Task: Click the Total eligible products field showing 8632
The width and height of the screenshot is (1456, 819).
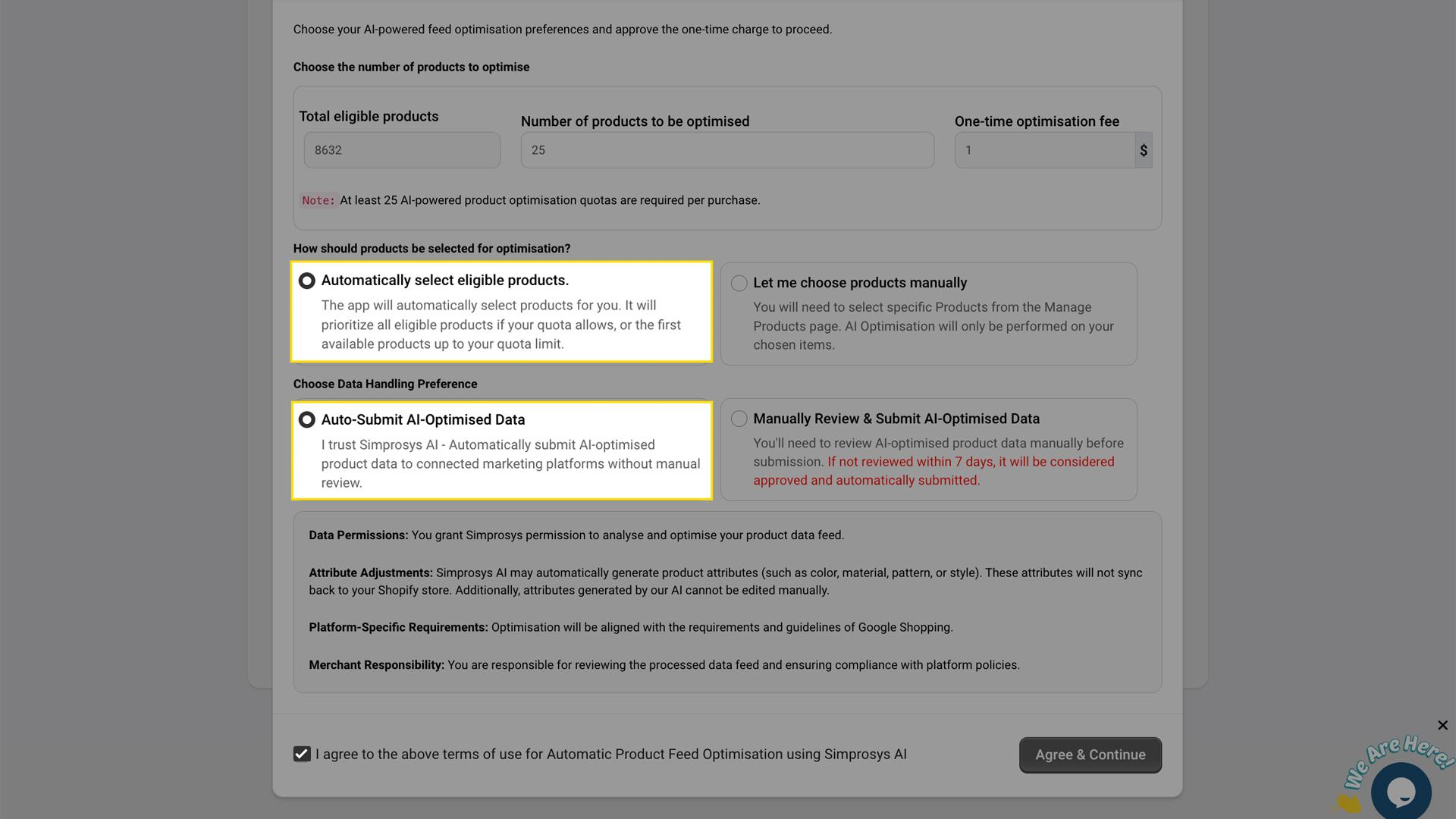Action: (401, 149)
